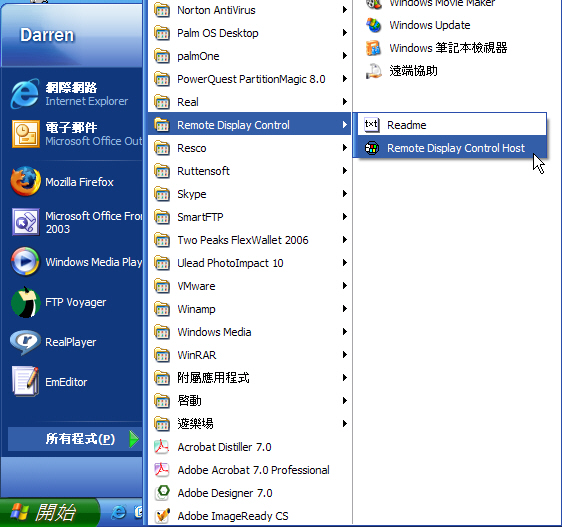The width and height of the screenshot is (562, 527).
Task: Open the 附屬應用程式 program group
Action: [x=249, y=378]
